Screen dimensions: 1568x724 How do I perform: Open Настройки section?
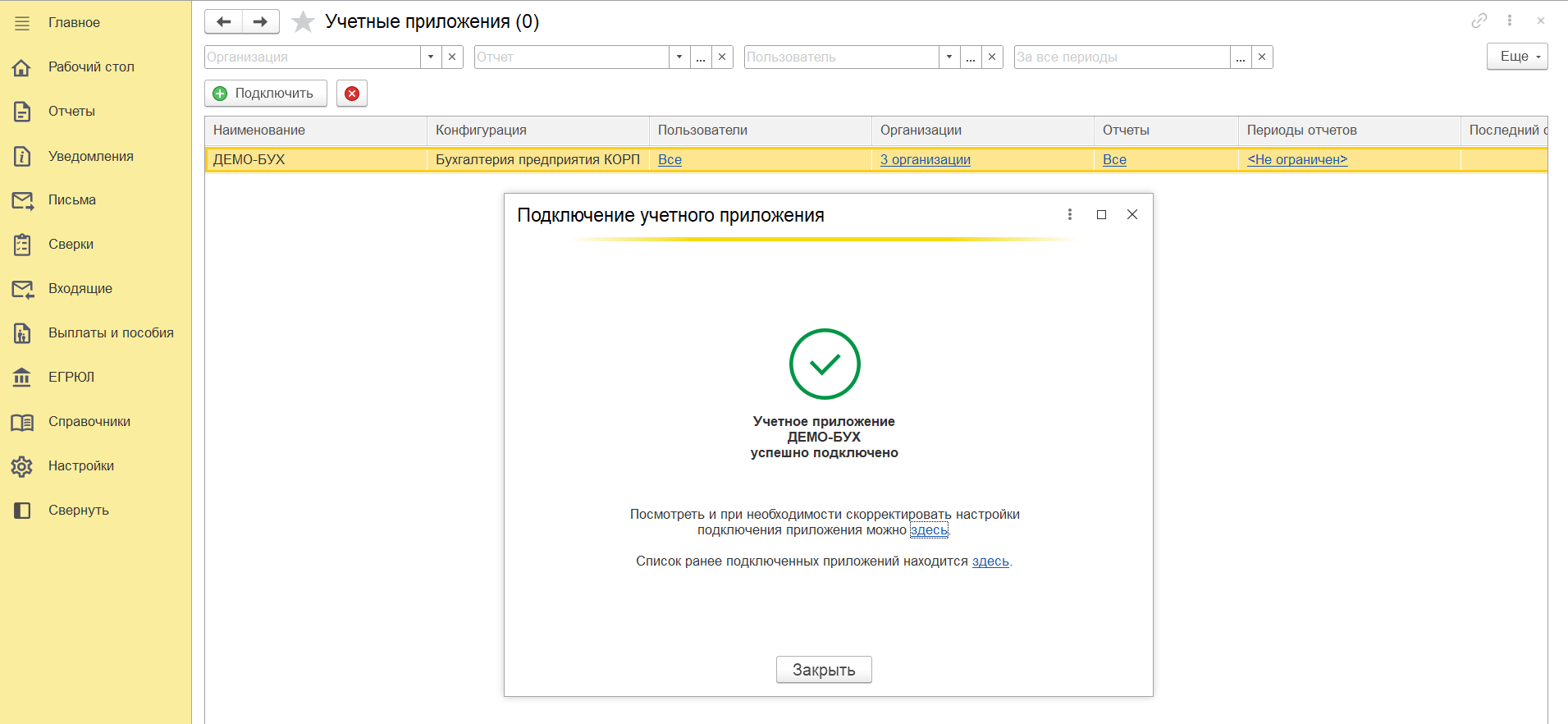[81, 466]
